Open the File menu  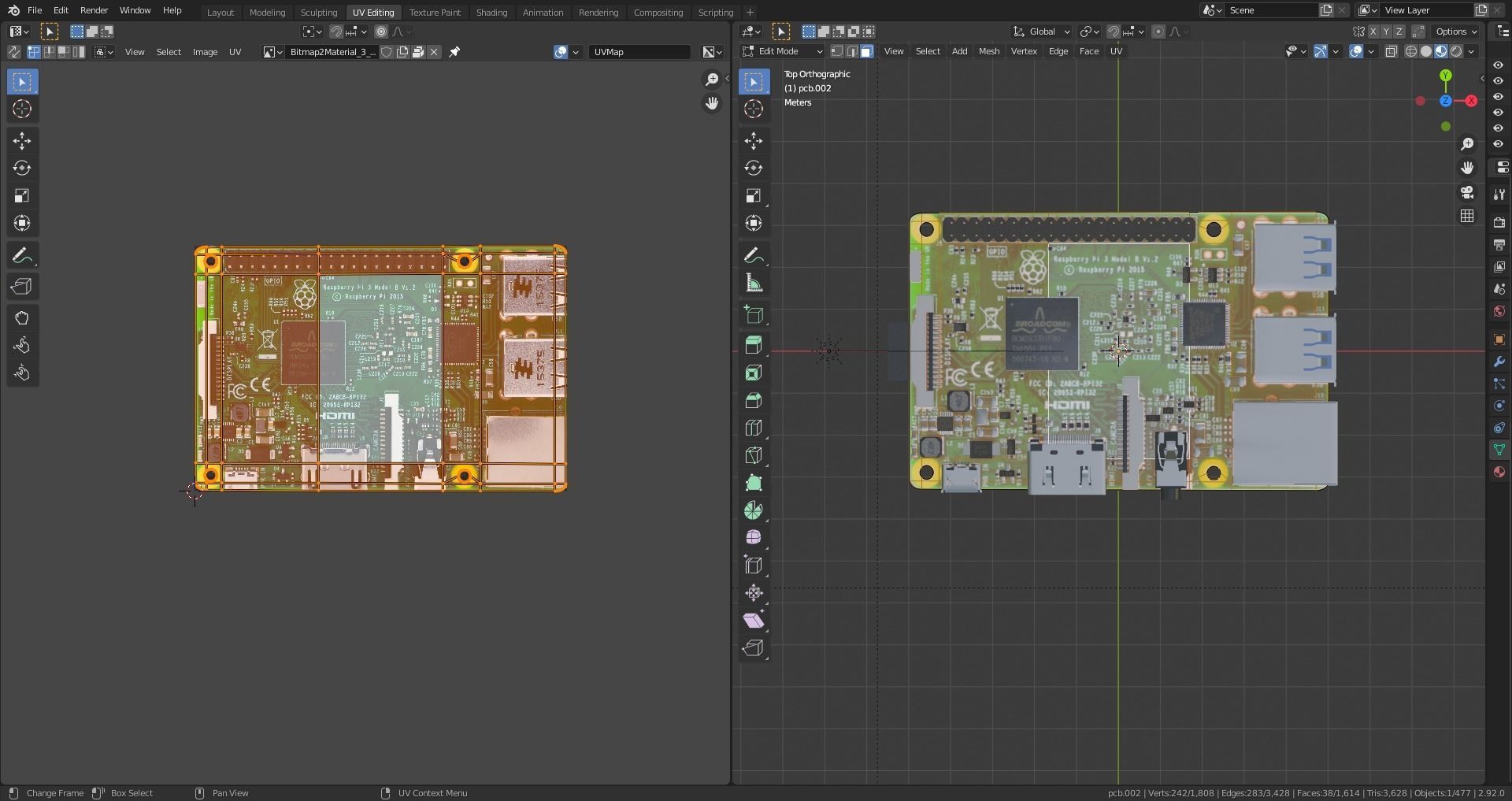35,10
